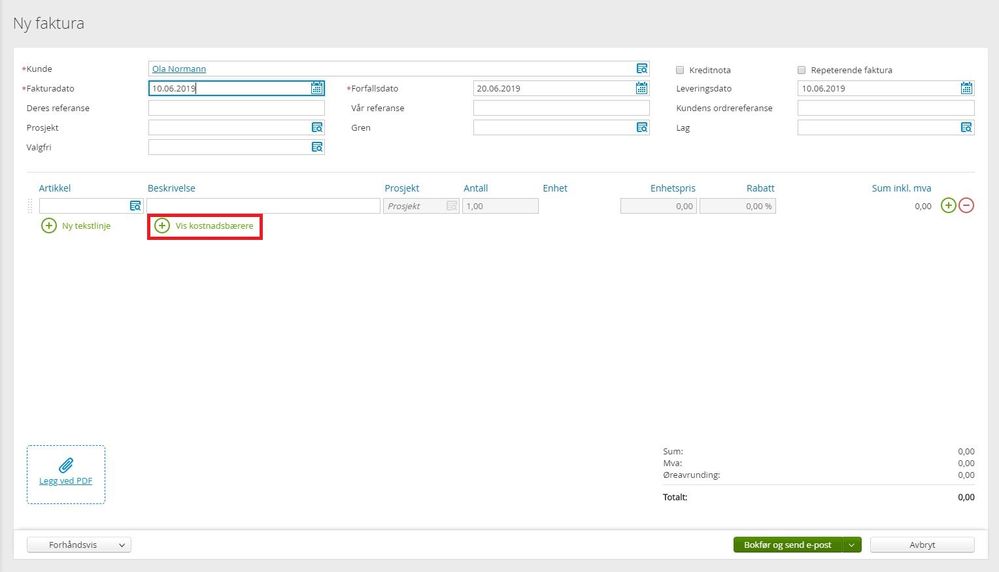999x572 pixels.
Task: Add an invoice line with green plus
Action: click(x=948, y=205)
